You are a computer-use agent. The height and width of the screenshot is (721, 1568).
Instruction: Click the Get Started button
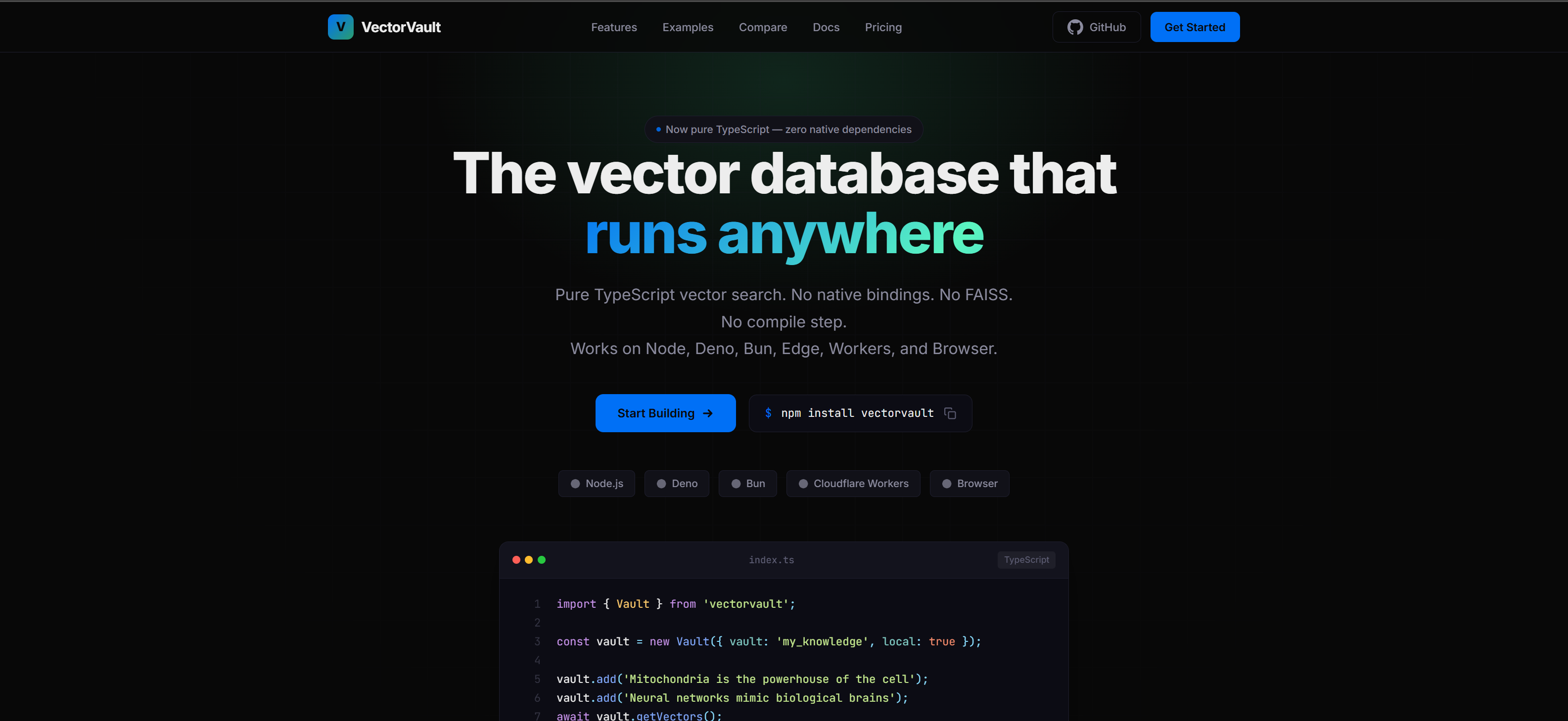[x=1194, y=27]
